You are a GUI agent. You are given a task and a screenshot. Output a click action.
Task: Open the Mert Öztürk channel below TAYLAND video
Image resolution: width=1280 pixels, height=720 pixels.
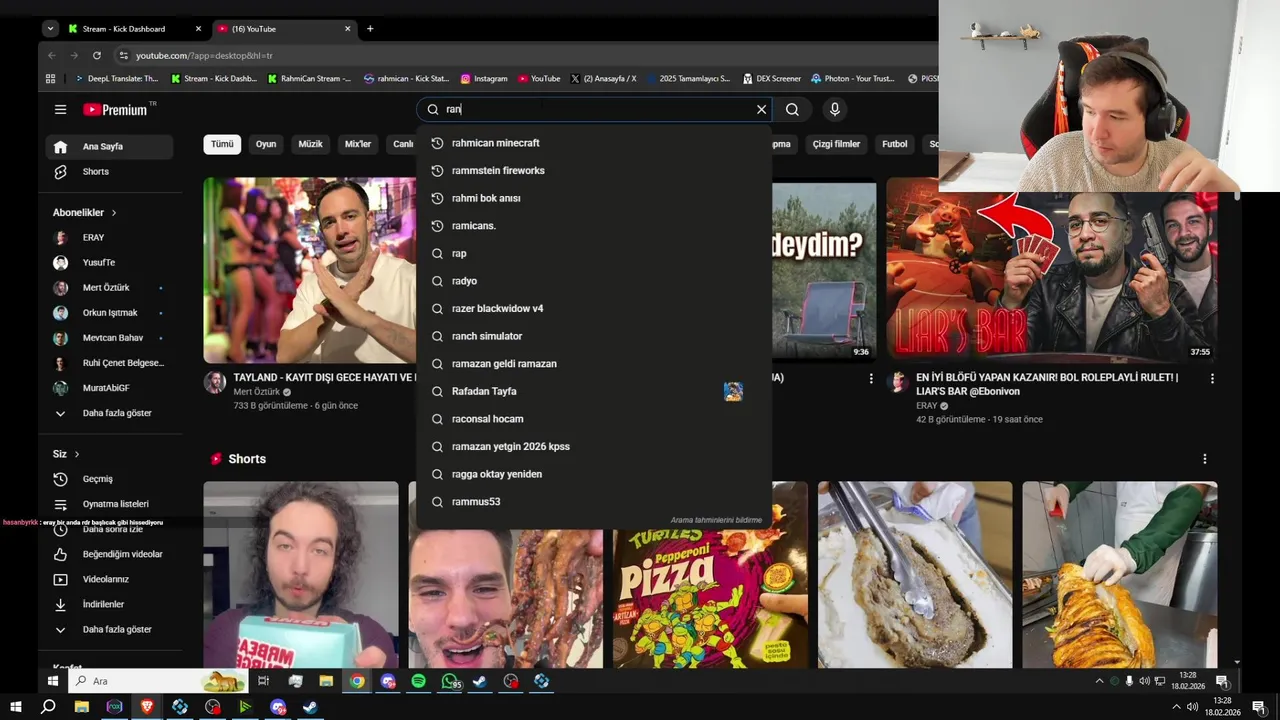click(x=257, y=392)
